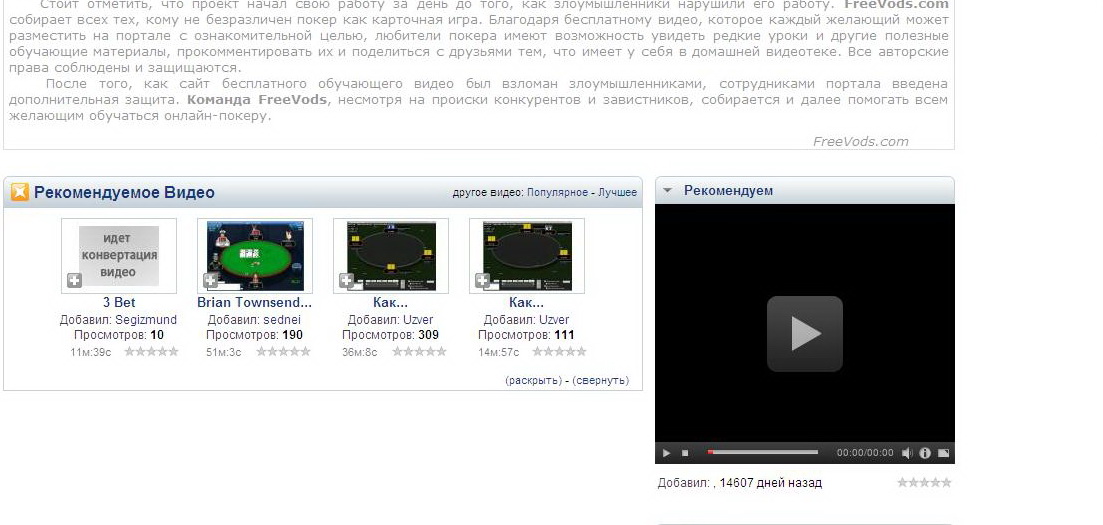Switch the player to fullscreen mode icon

[943, 453]
